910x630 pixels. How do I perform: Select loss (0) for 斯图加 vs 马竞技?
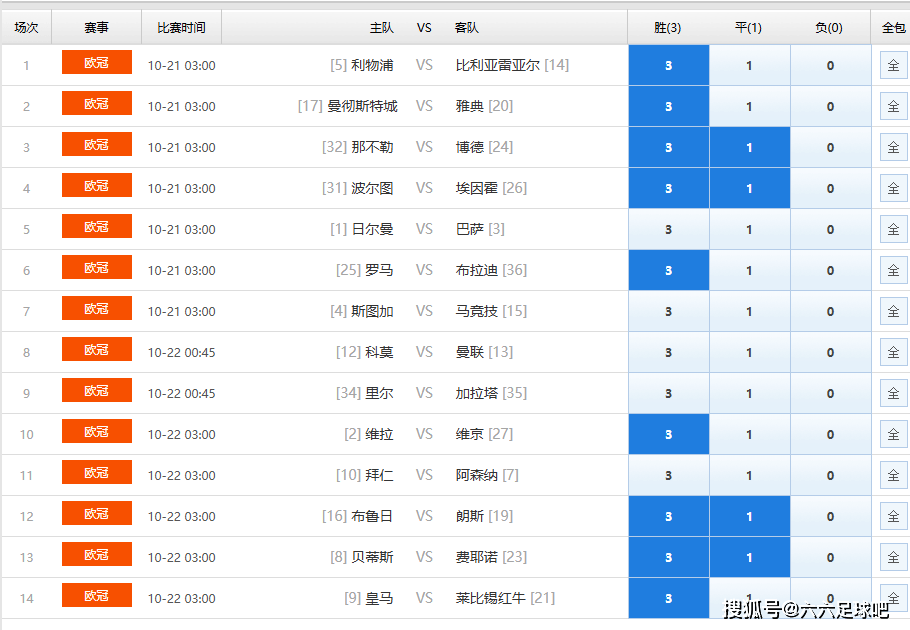tap(830, 312)
